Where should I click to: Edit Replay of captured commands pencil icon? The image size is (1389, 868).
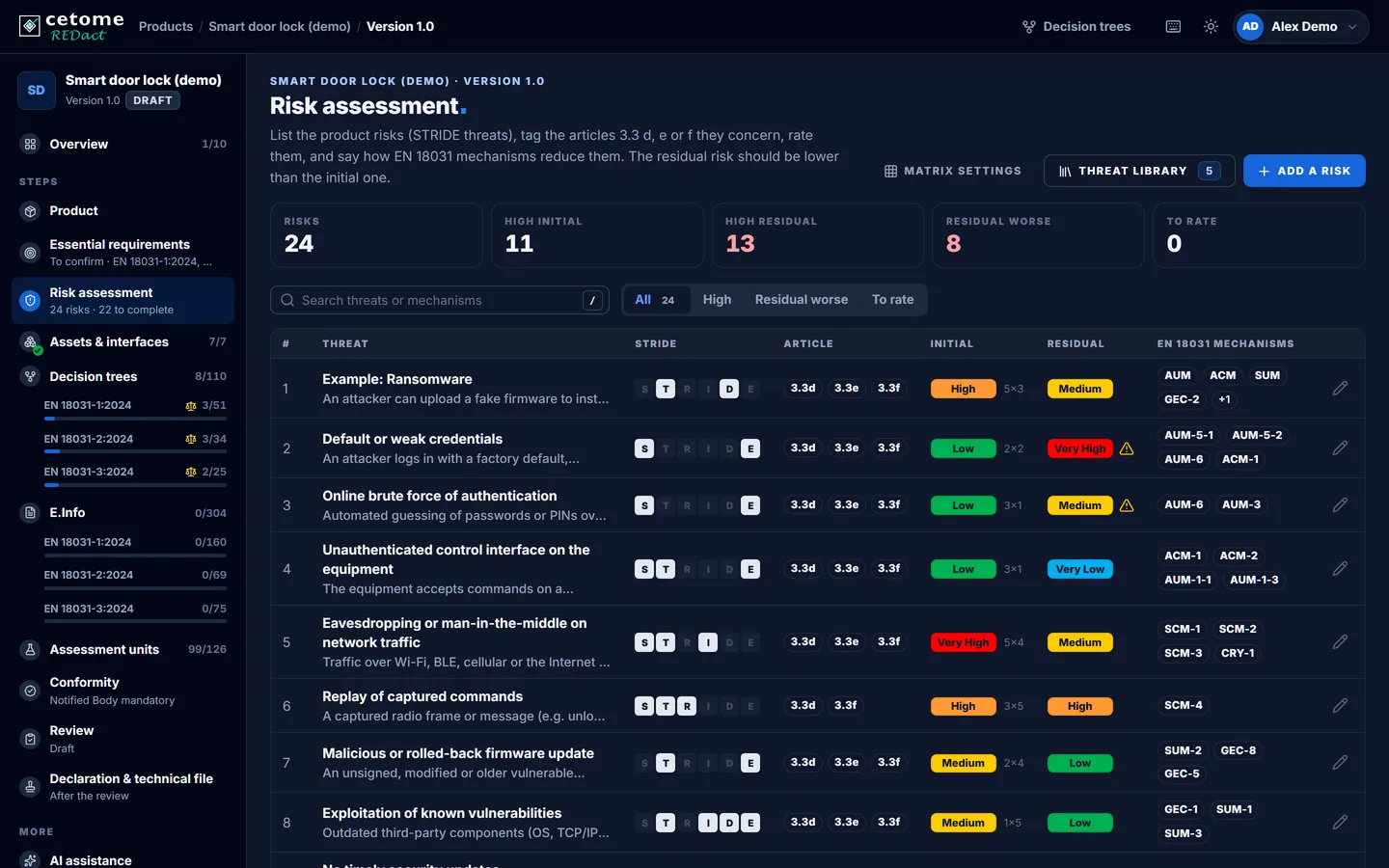1340,705
